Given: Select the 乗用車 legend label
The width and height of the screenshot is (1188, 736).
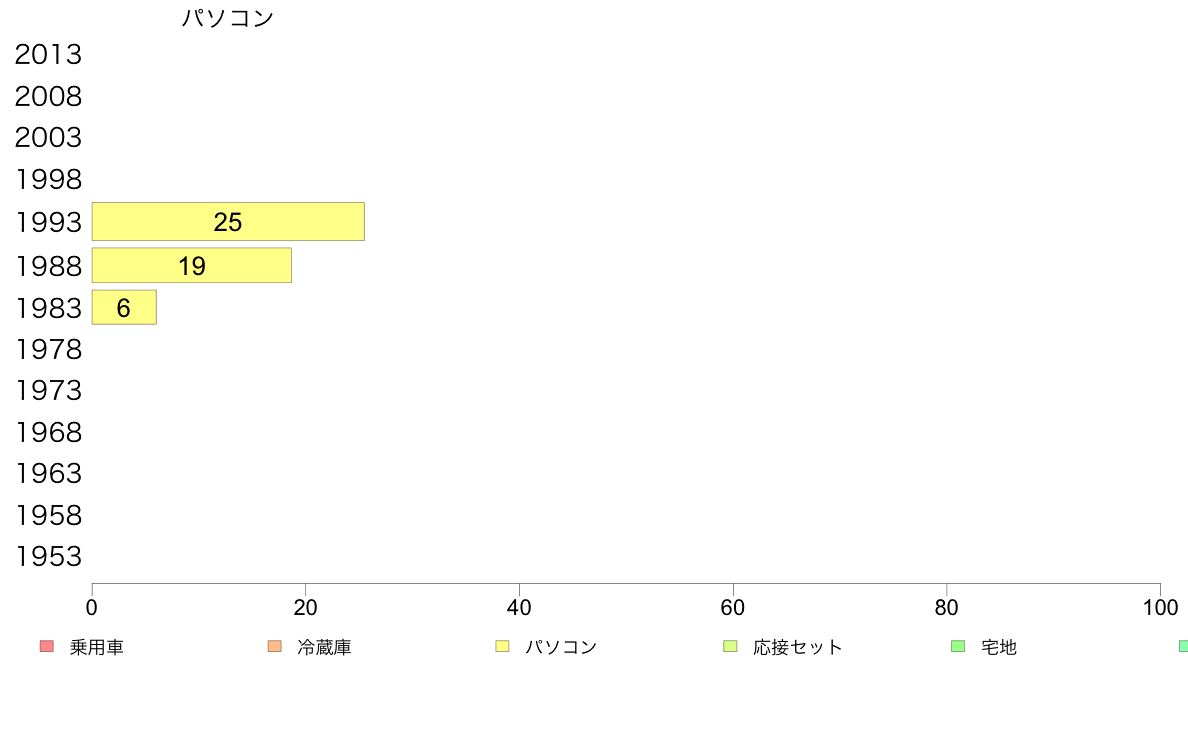Looking at the screenshot, I should point(97,647).
